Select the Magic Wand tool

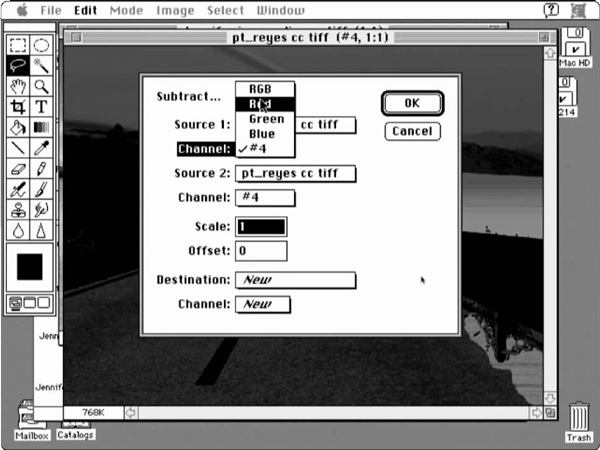pos(42,65)
